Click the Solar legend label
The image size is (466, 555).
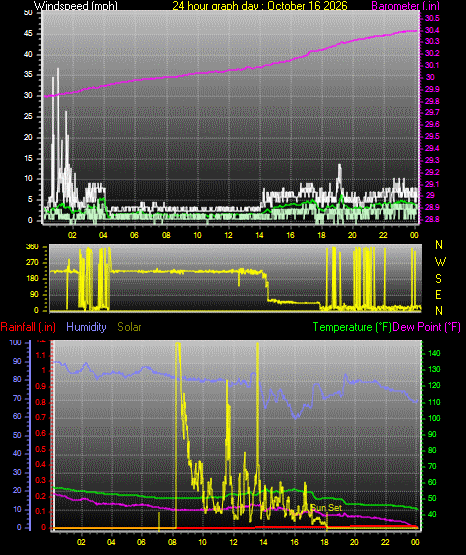point(129,327)
